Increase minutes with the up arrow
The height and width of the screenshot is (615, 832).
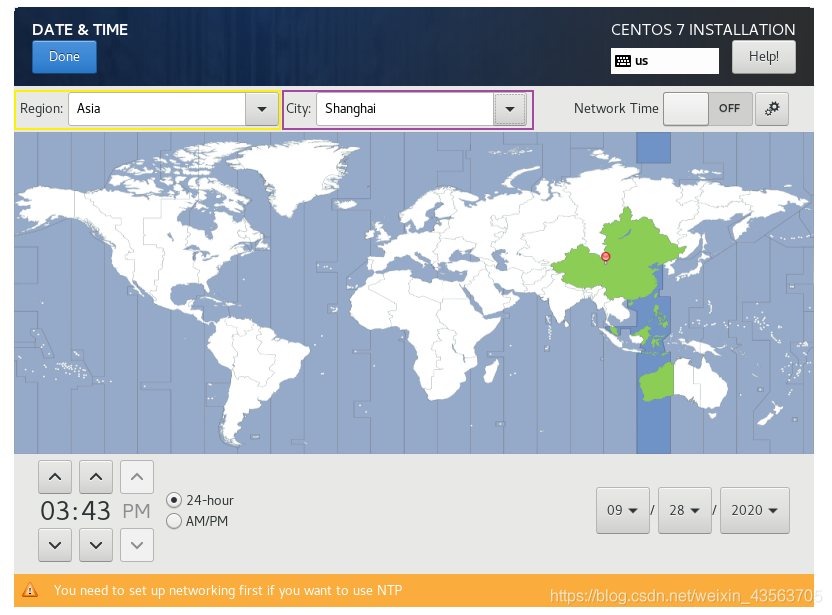click(x=96, y=477)
